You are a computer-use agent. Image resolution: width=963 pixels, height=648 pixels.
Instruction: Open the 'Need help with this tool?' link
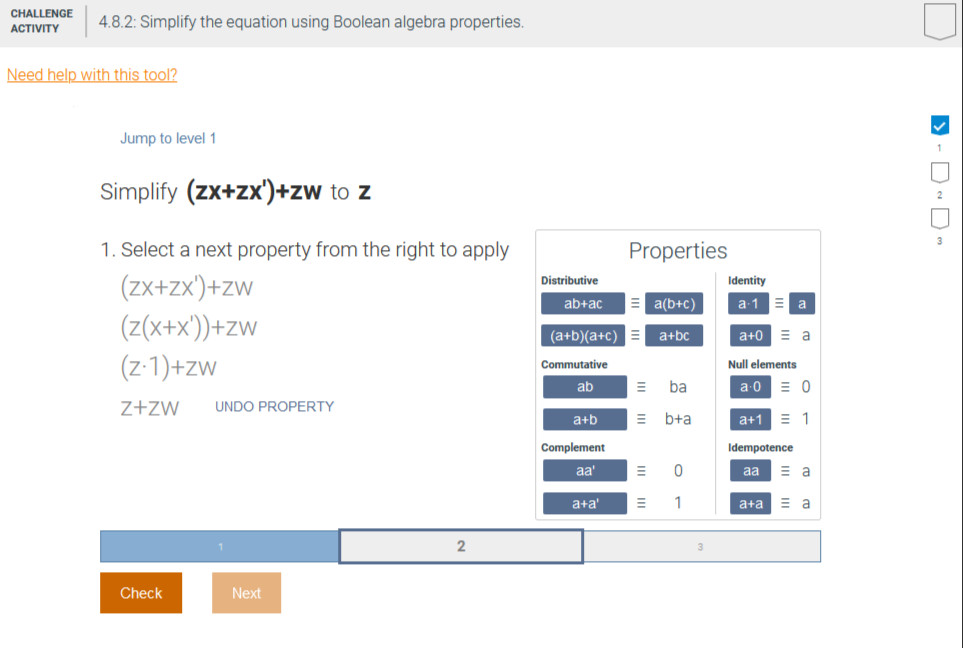pos(92,74)
